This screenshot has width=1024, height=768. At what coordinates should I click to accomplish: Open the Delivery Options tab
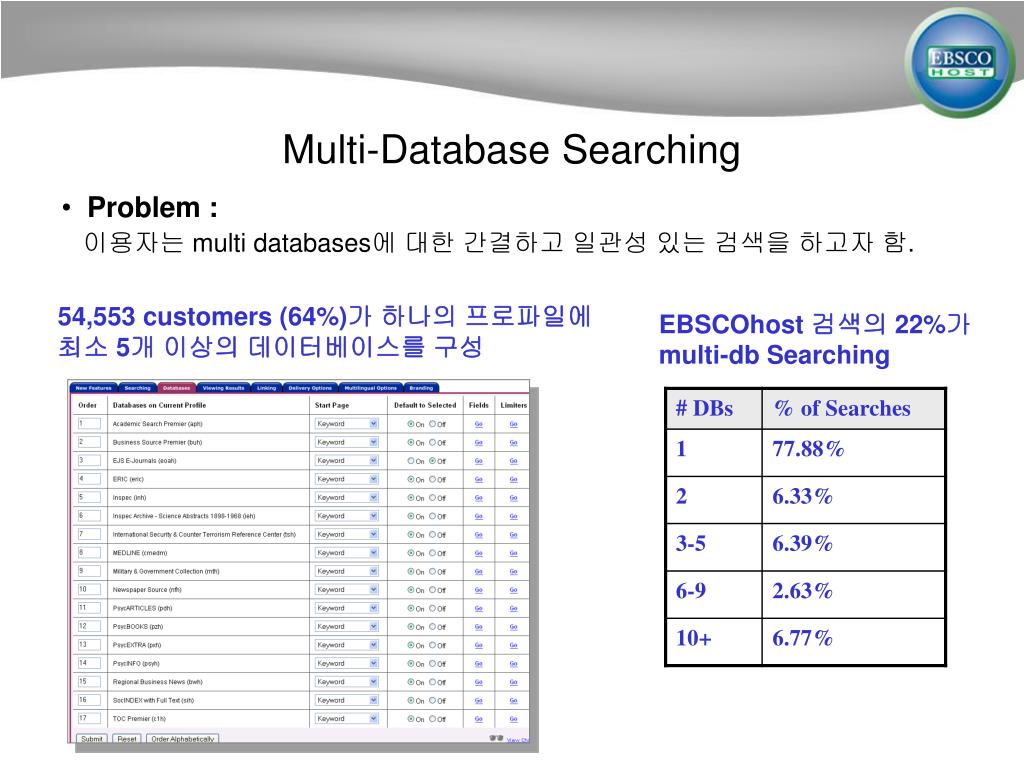(310, 388)
